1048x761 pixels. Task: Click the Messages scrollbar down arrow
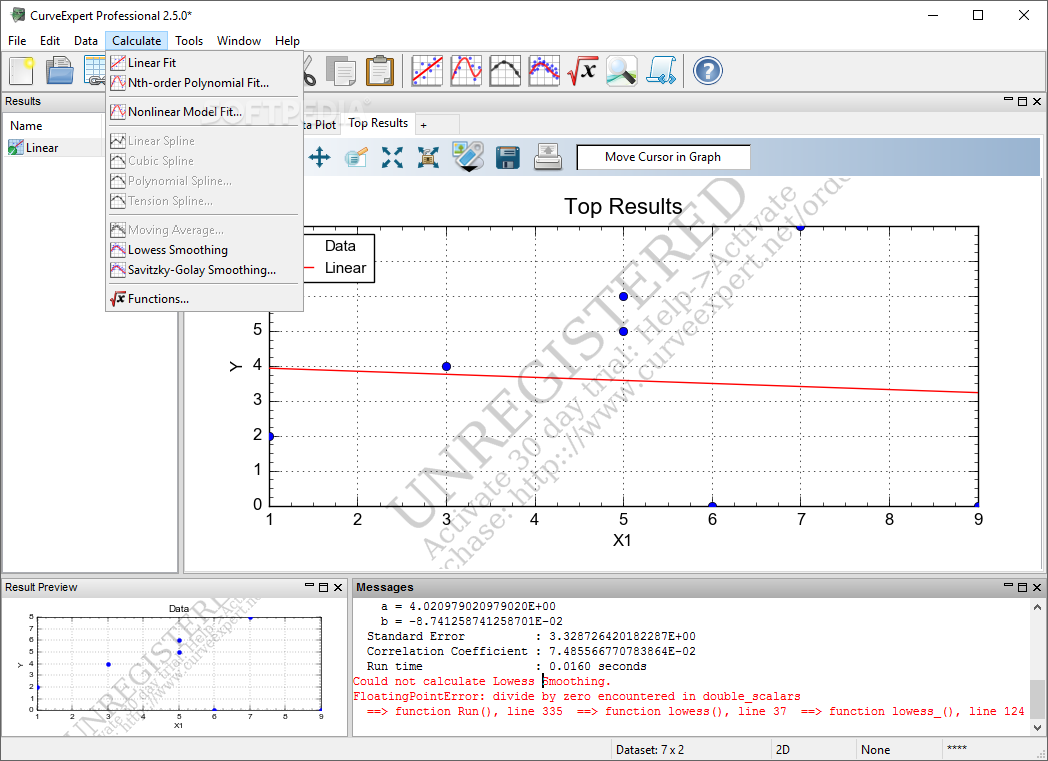[x=1037, y=728]
